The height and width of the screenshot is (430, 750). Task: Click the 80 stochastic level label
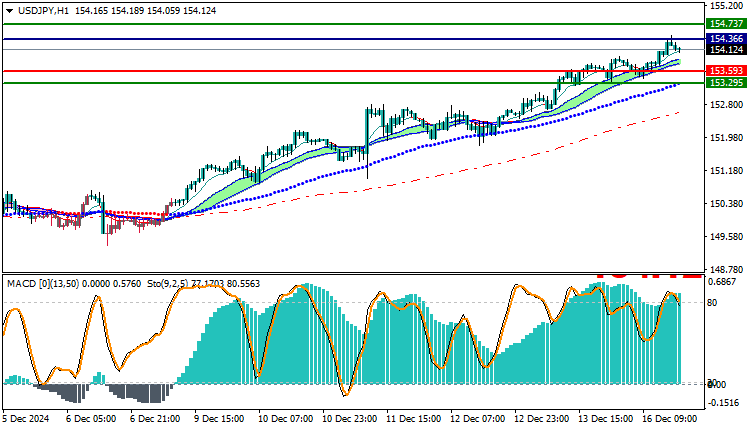click(x=712, y=303)
